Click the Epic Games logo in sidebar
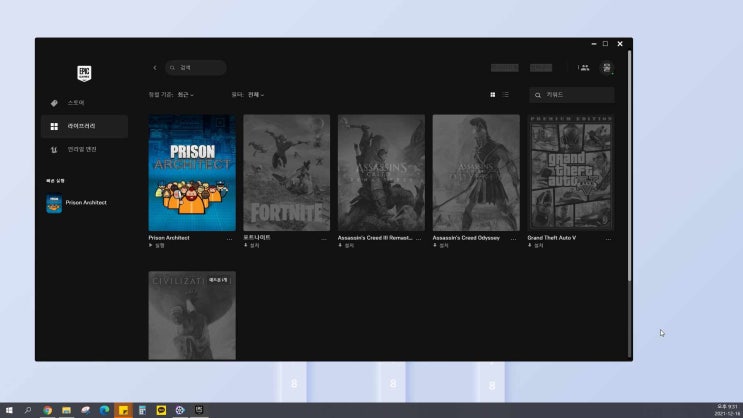Screen dimensions: 743x418 click(84, 73)
